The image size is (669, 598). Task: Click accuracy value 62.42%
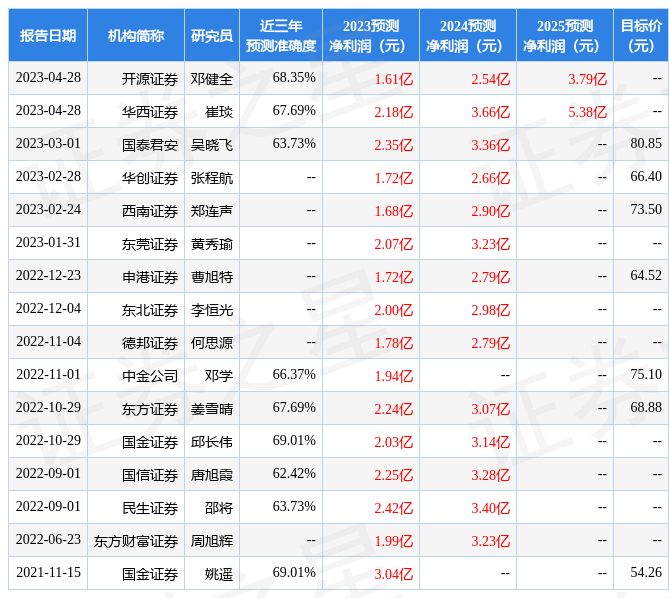[294, 473]
